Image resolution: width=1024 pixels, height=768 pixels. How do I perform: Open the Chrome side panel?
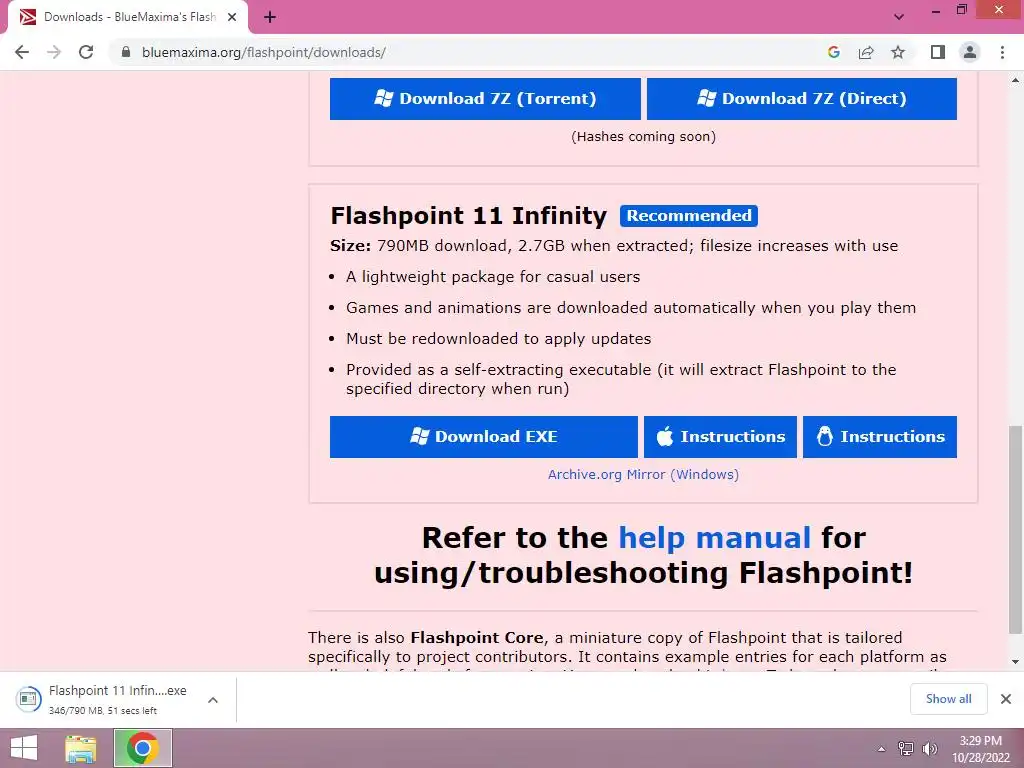point(938,52)
